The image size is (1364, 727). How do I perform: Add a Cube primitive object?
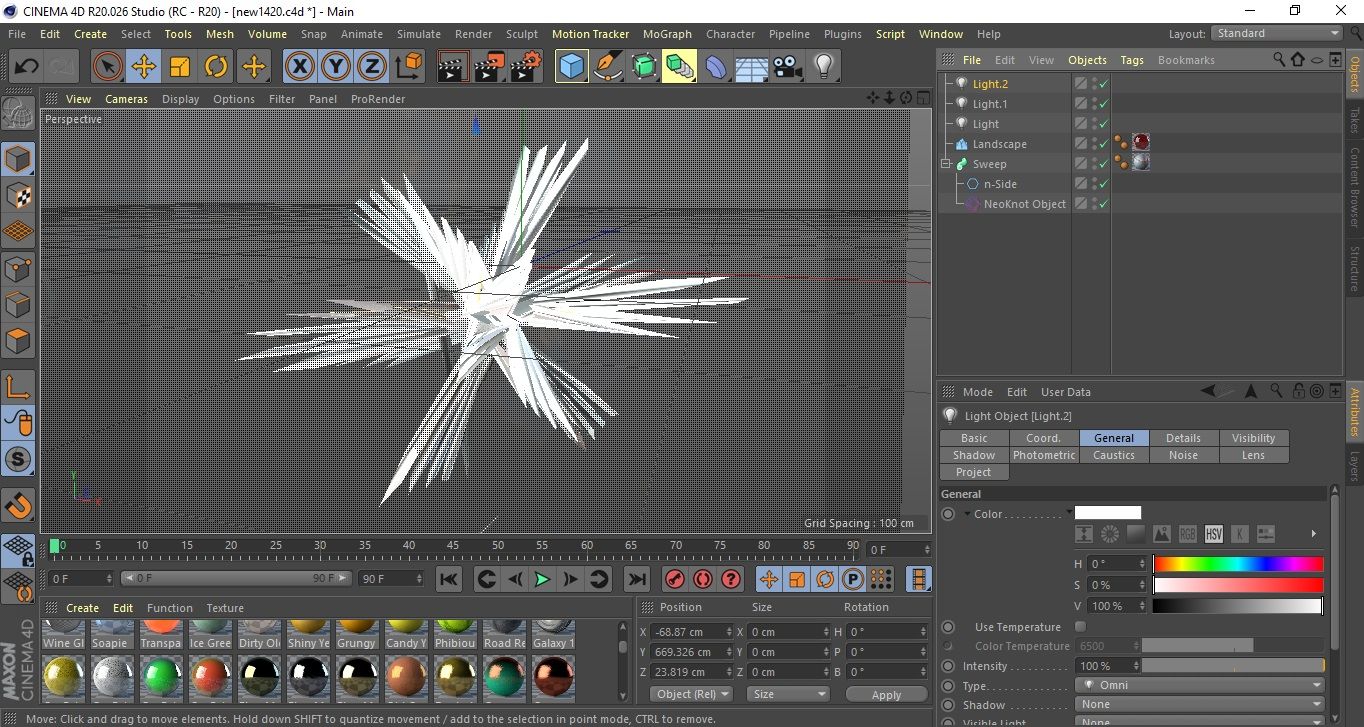(x=571, y=67)
